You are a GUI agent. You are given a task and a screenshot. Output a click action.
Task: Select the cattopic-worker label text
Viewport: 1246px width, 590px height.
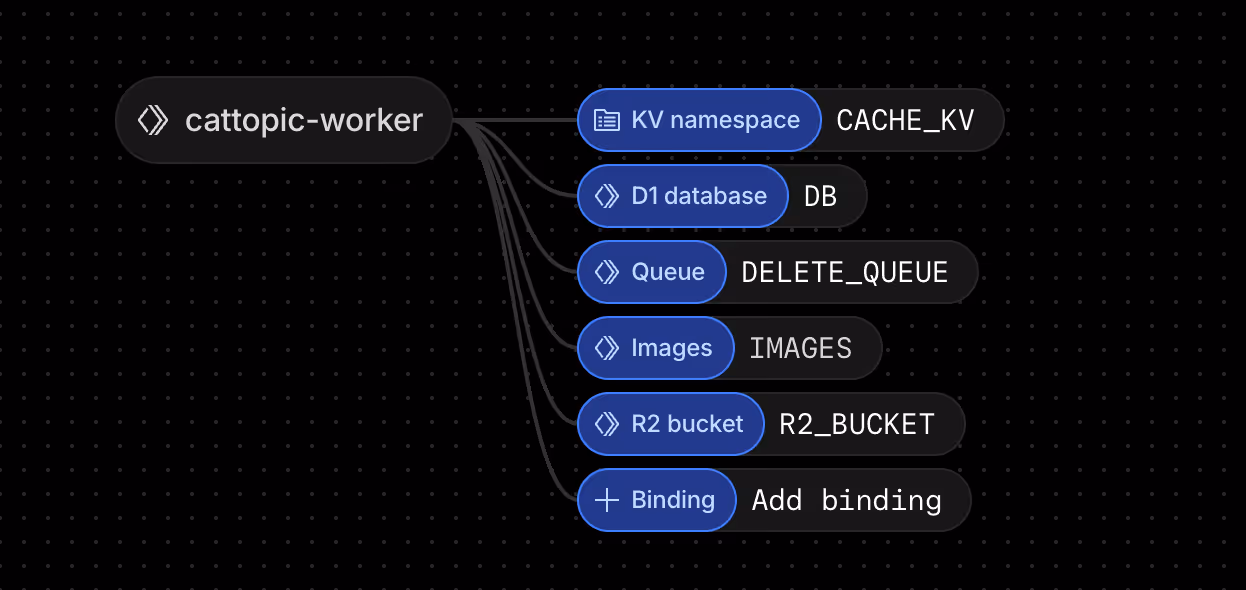(x=304, y=121)
